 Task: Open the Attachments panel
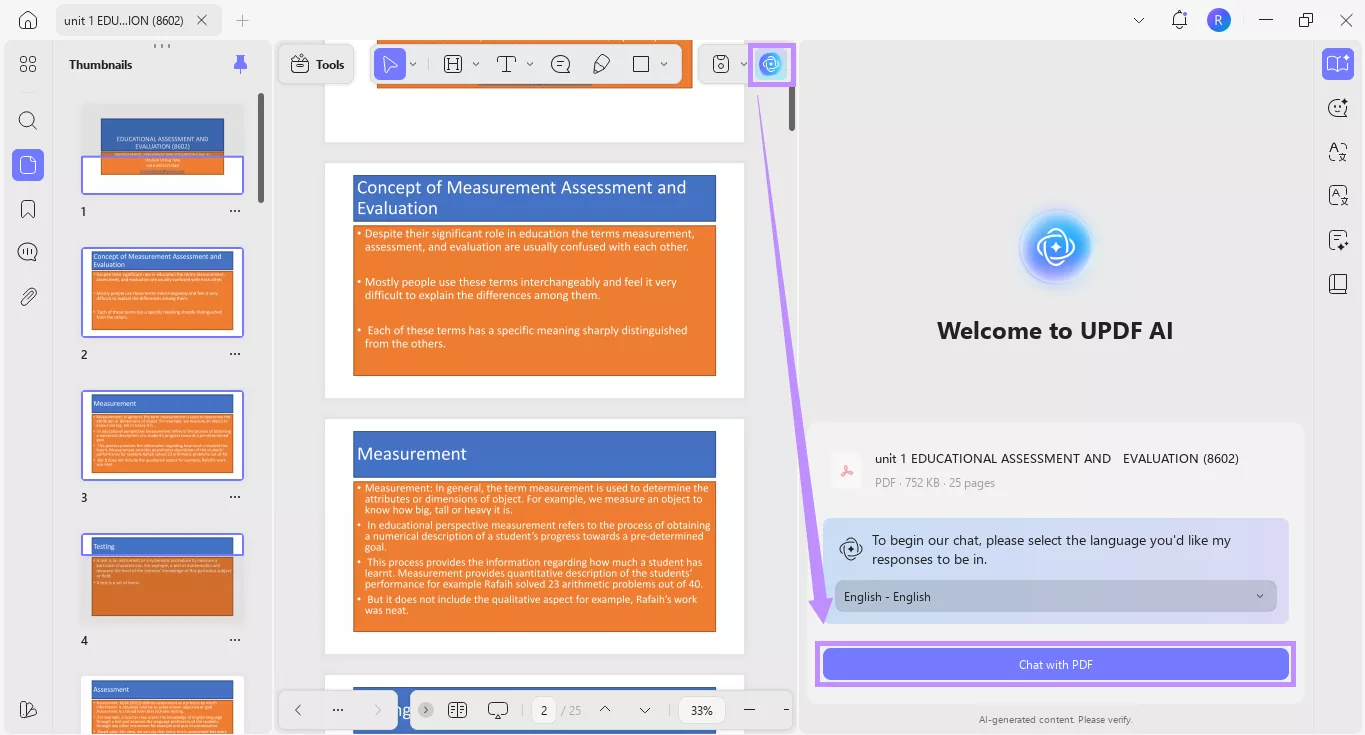27,295
